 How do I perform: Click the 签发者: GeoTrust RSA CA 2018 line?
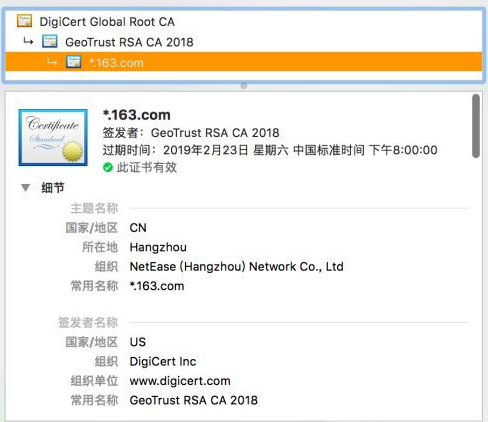[191, 133]
